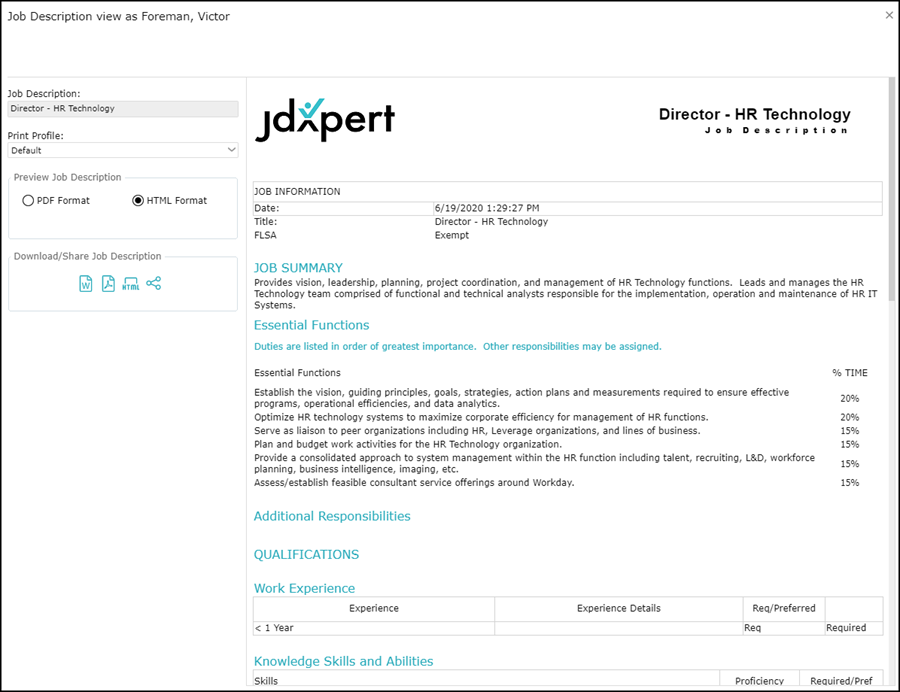Viewport: 900px width, 692px height.
Task: Click the Job Description name field
Action: pyautogui.click(x=123, y=109)
